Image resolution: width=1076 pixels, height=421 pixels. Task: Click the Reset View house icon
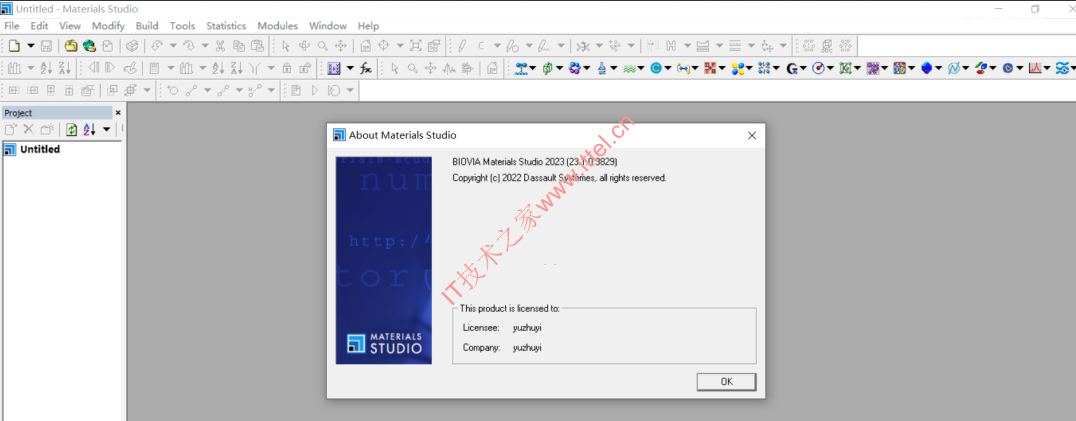coord(366,46)
